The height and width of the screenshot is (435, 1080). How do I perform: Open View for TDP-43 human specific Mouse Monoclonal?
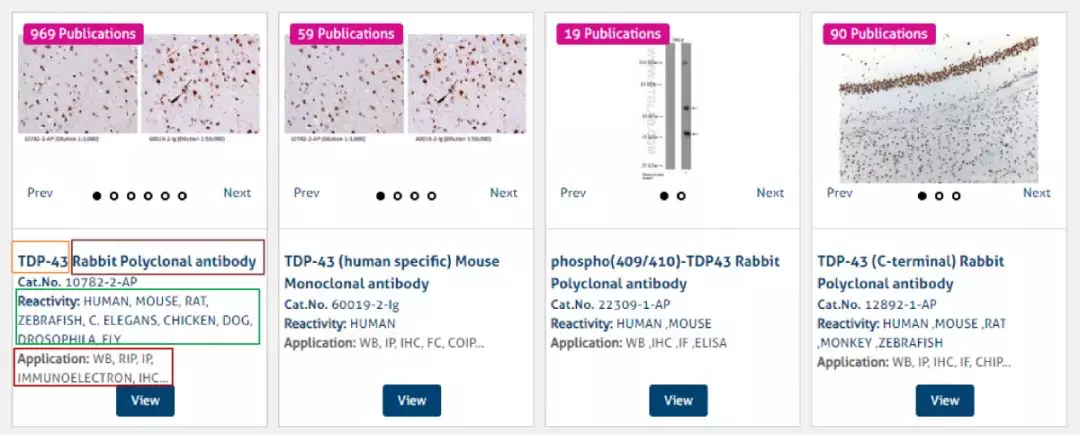(411, 400)
